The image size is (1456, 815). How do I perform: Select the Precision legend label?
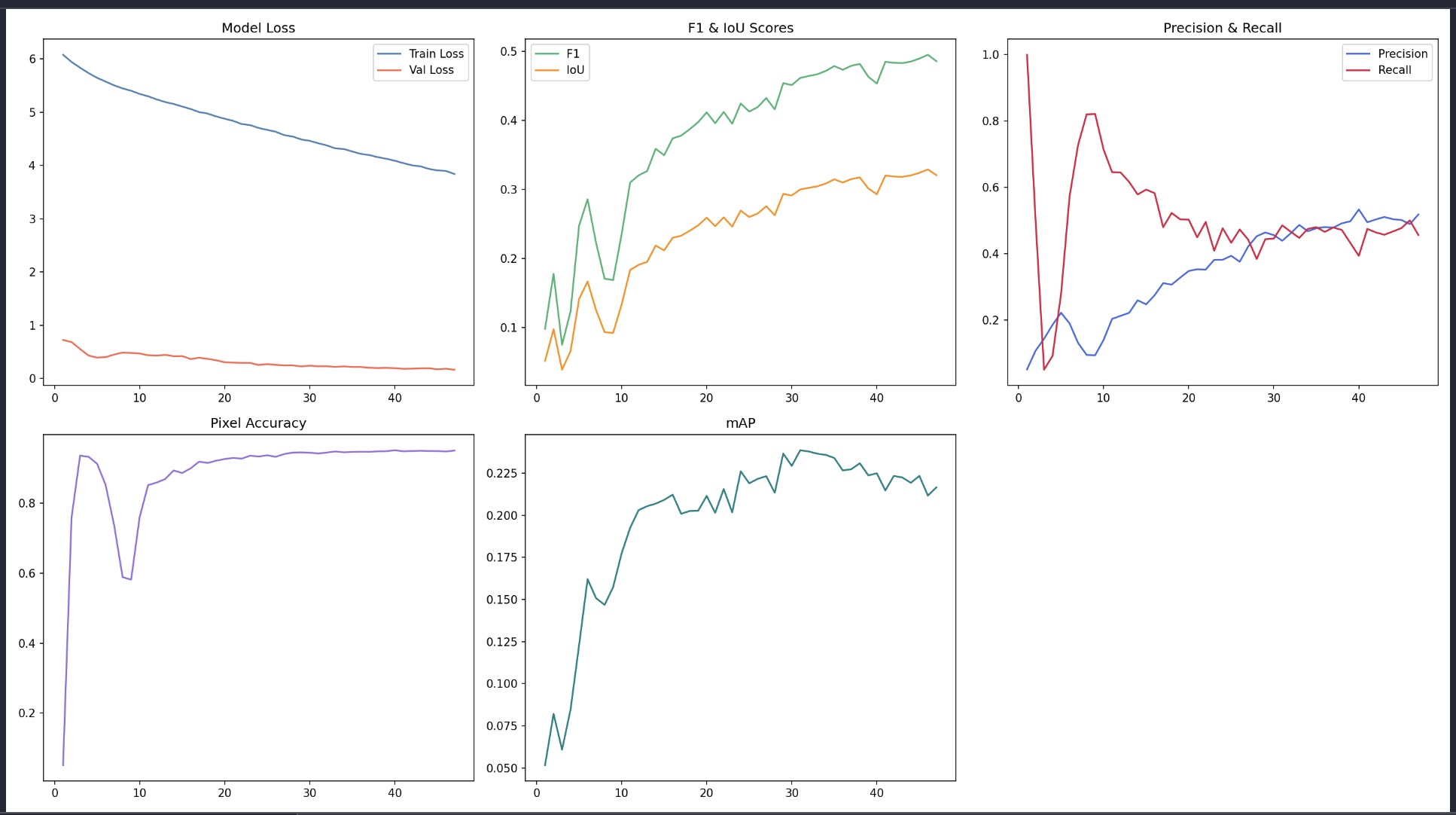[x=1403, y=53]
